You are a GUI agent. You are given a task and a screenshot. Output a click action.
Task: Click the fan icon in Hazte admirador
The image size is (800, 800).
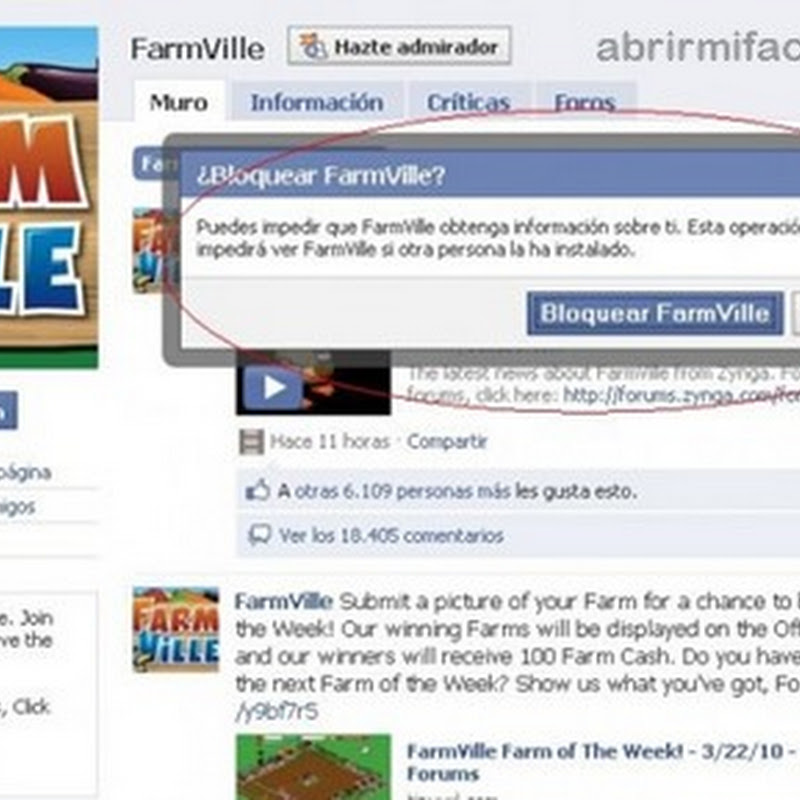tap(312, 46)
